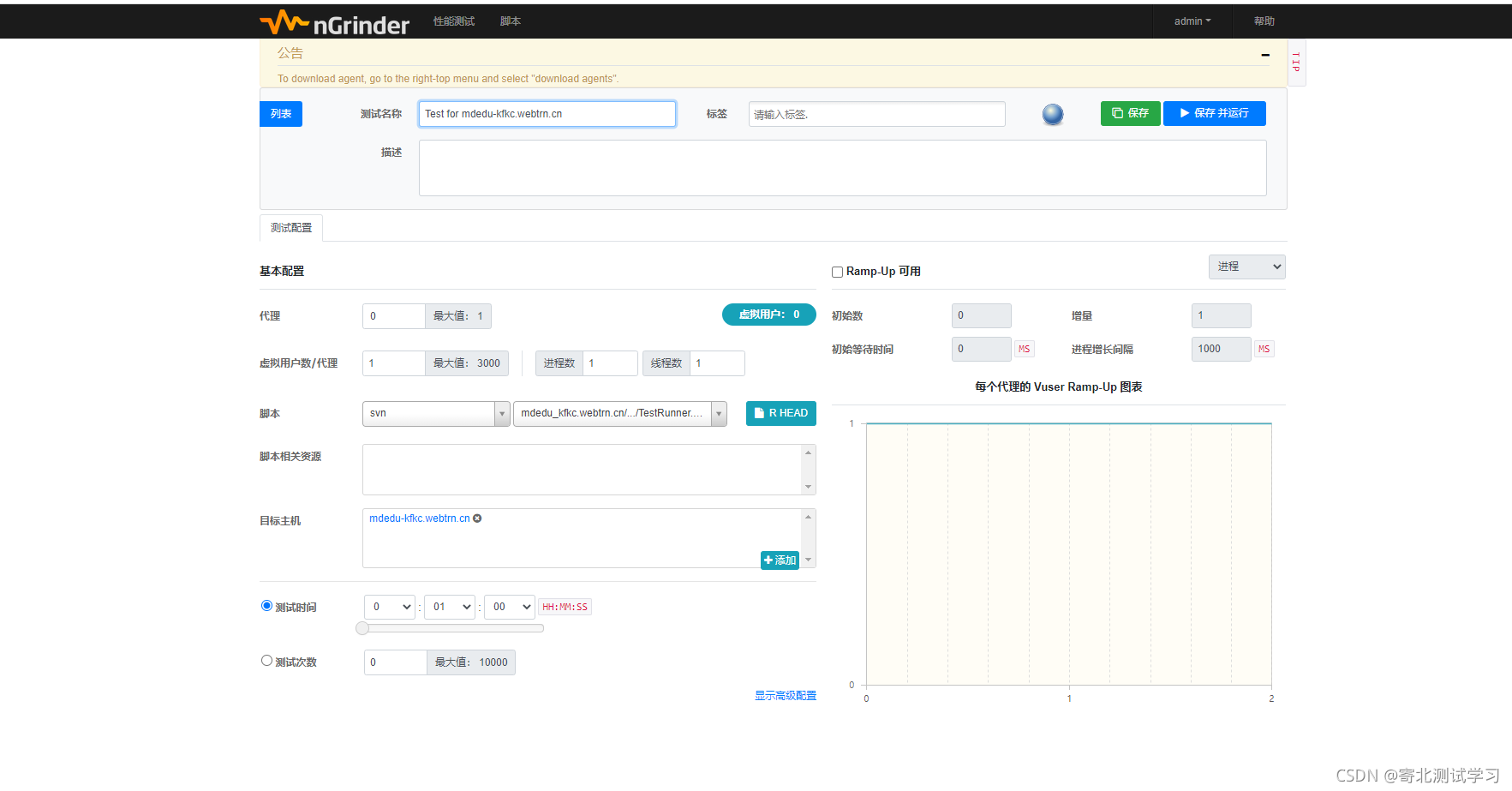The image size is (1512, 791).
Task: Open 显示高级配置 link
Action: pos(786,696)
